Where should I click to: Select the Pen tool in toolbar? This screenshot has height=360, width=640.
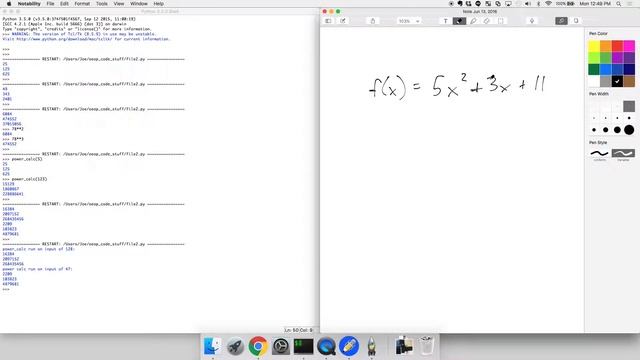tap(459, 21)
